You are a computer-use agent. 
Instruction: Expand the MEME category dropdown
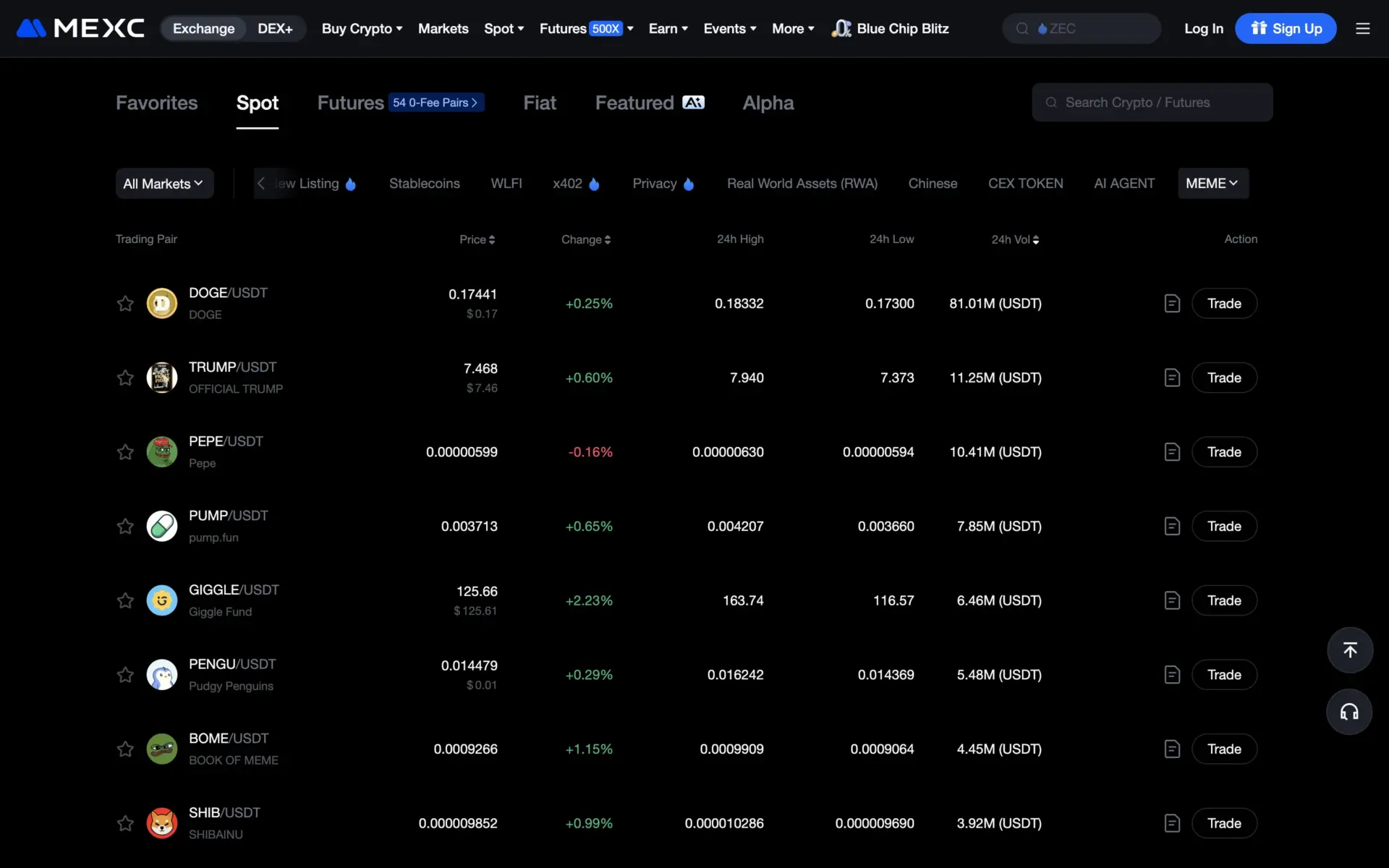1212,183
